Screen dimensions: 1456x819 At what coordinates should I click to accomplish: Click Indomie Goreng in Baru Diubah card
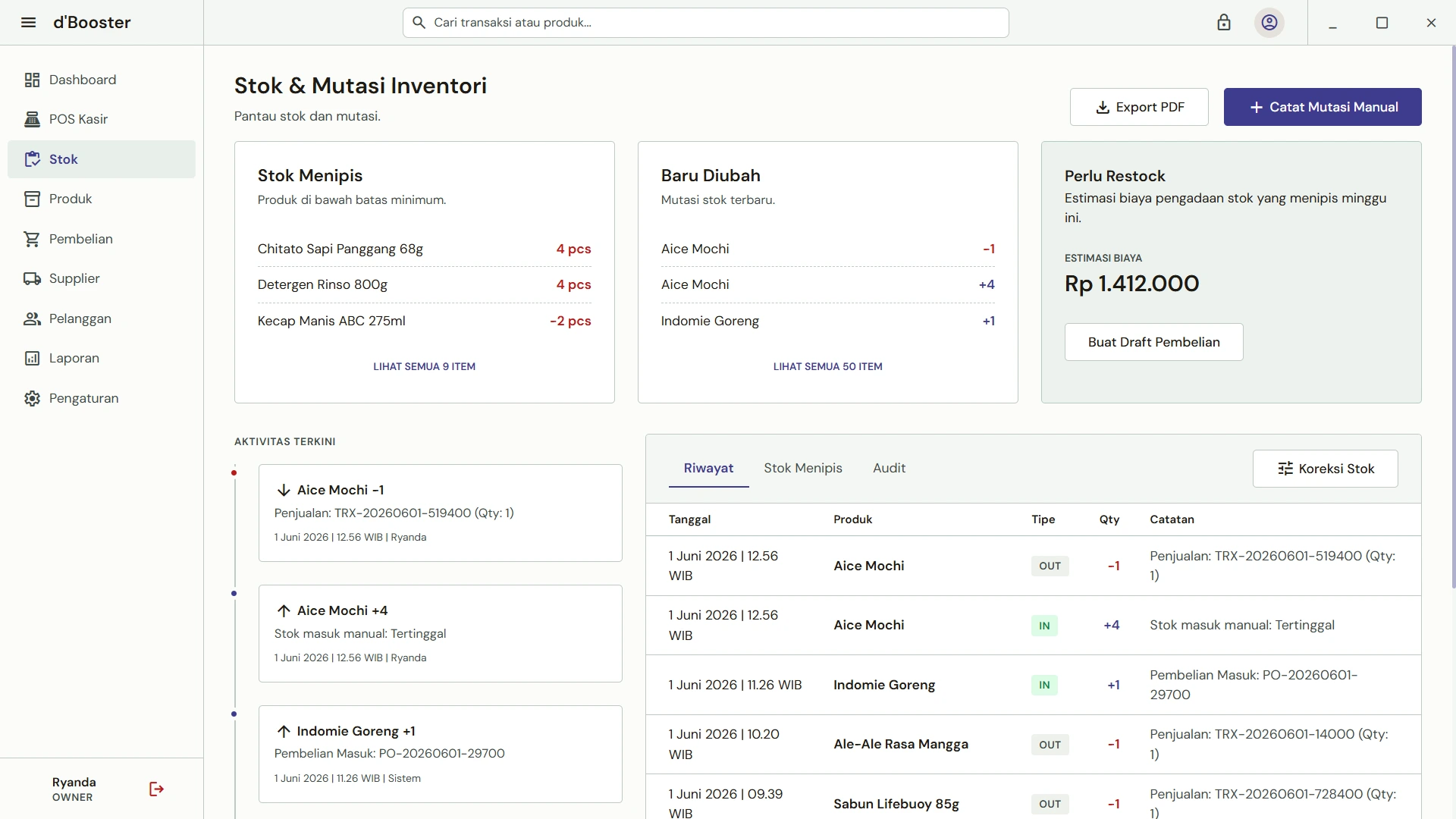[x=827, y=321]
